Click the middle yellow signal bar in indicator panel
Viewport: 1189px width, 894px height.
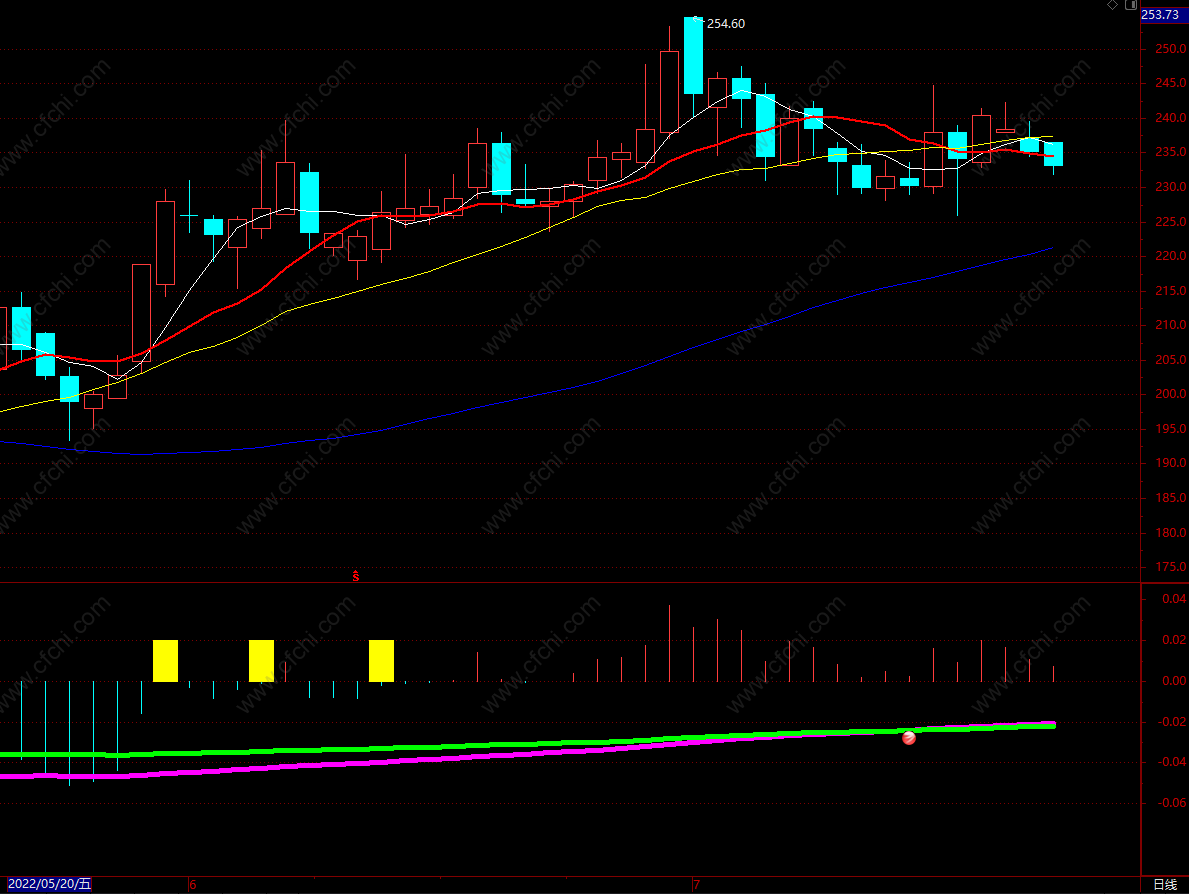coord(262,660)
